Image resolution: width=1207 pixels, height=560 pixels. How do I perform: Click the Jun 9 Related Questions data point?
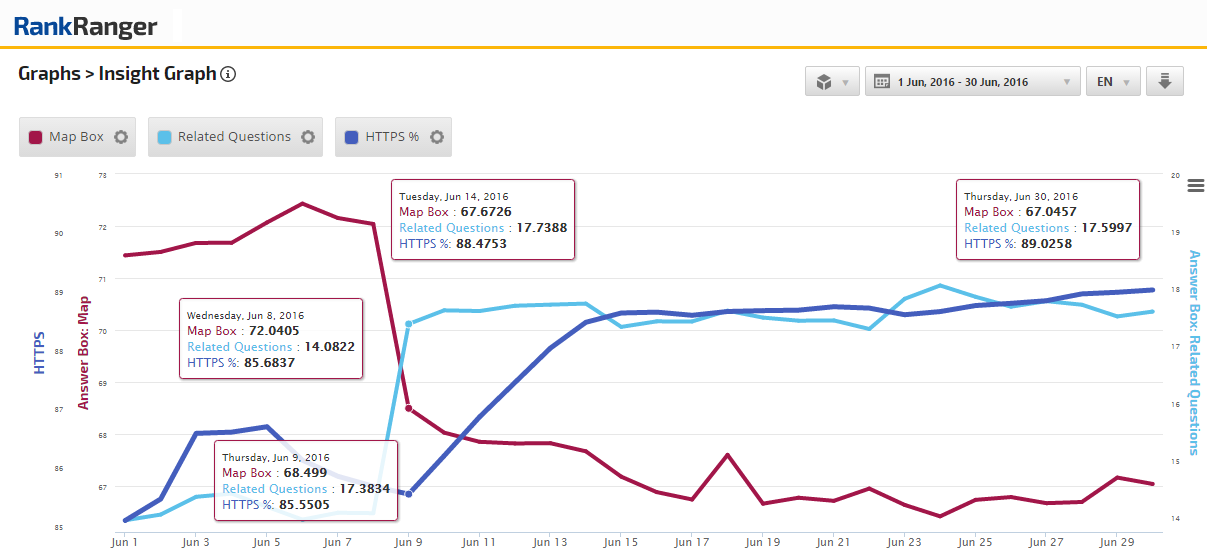coord(409,324)
